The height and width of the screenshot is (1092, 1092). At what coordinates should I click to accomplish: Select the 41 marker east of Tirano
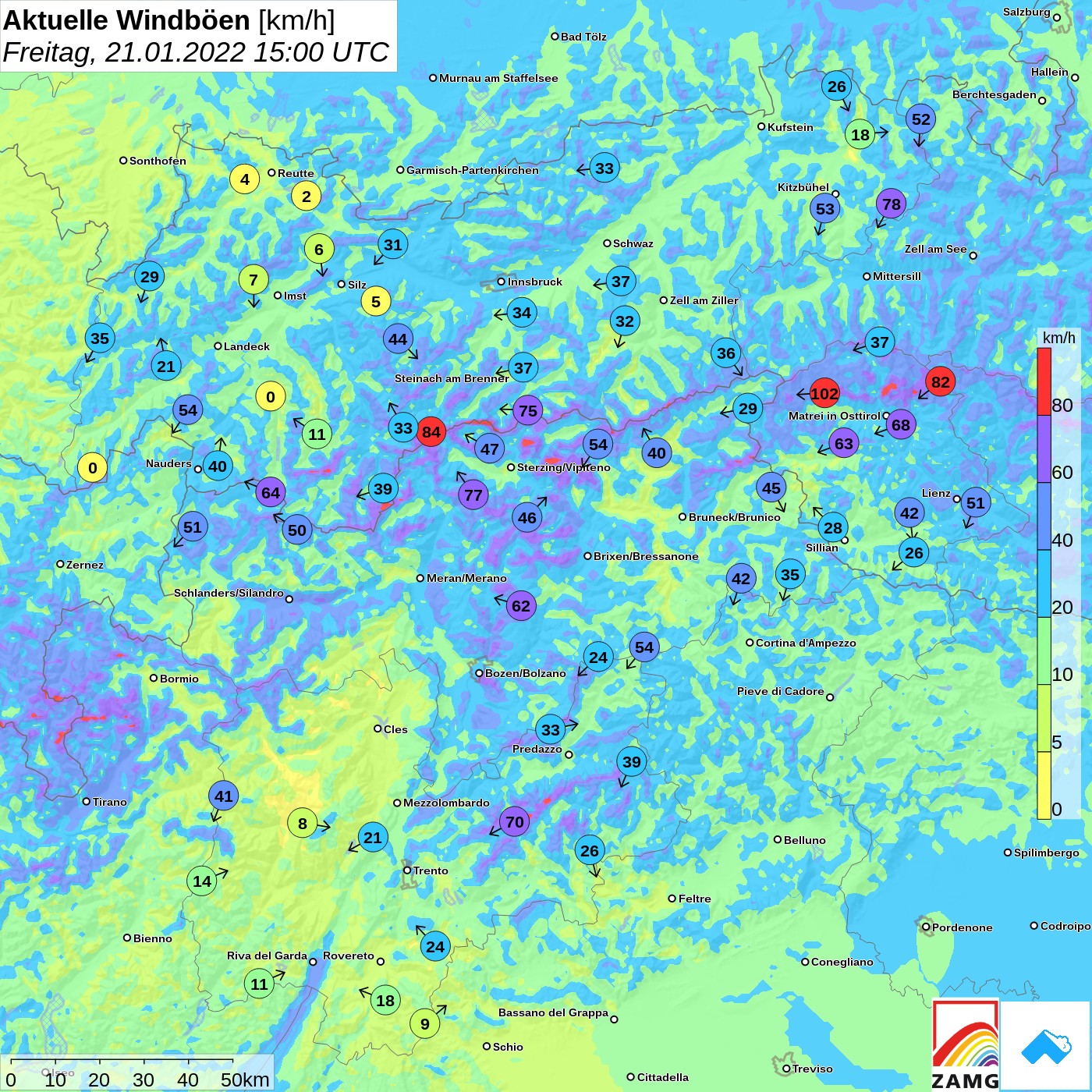tap(224, 796)
